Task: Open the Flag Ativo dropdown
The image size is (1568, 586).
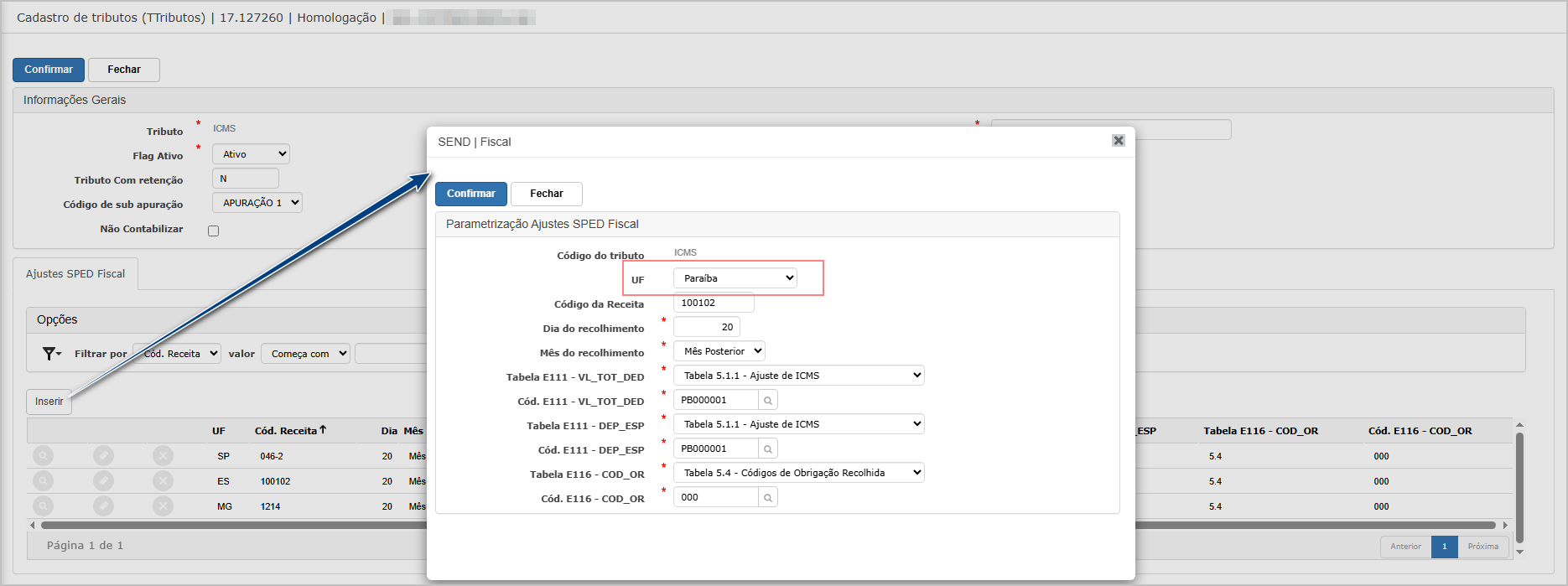Action: (251, 154)
